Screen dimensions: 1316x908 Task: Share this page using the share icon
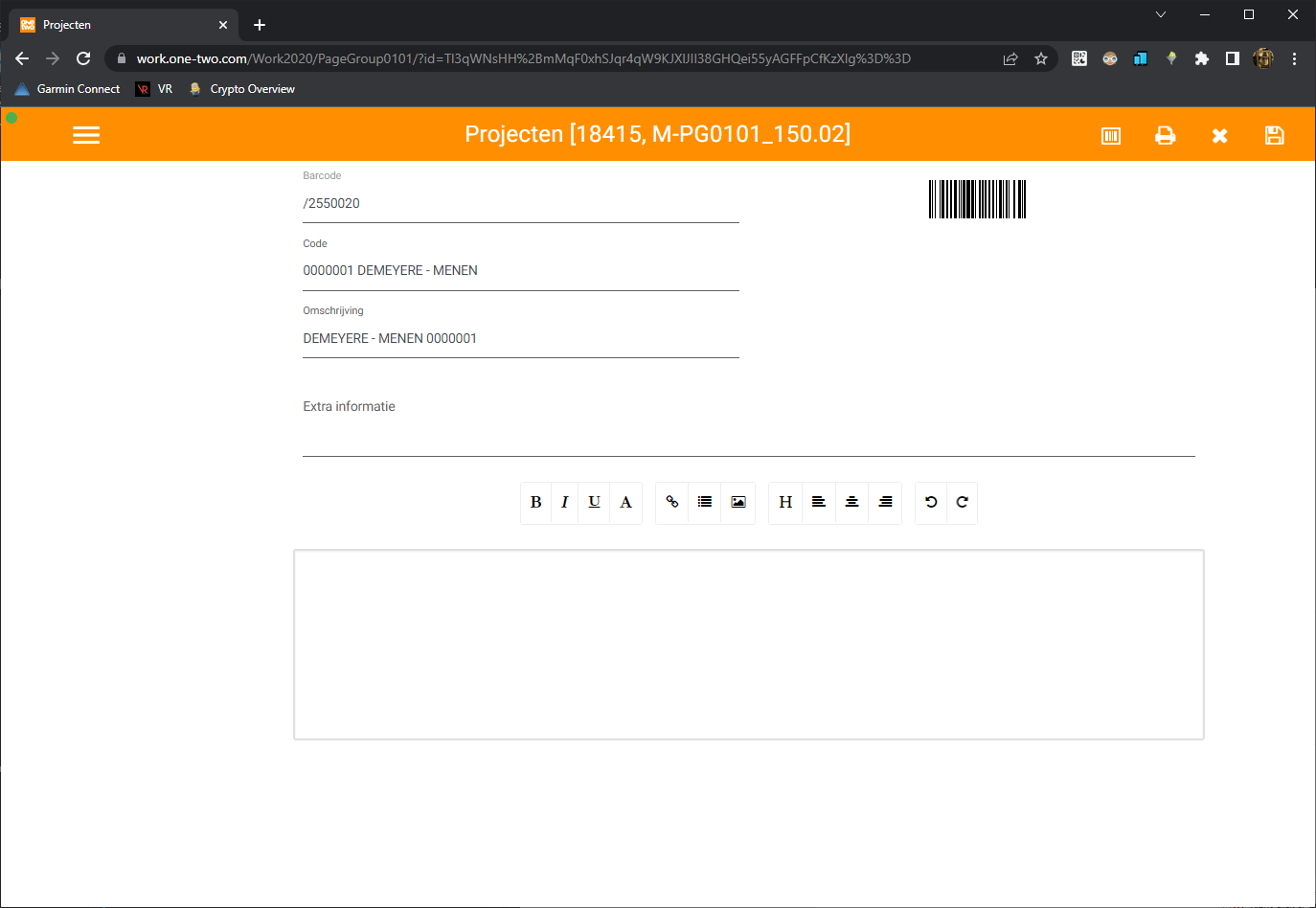click(x=1010, y=58)
